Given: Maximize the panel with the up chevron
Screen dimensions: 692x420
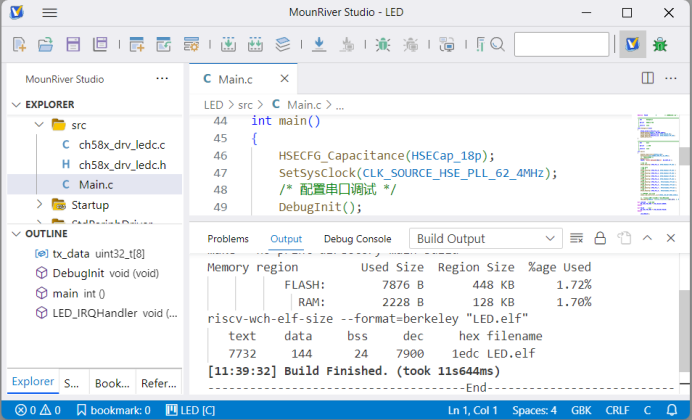Looking at the screenshot, I should point(647,238).
